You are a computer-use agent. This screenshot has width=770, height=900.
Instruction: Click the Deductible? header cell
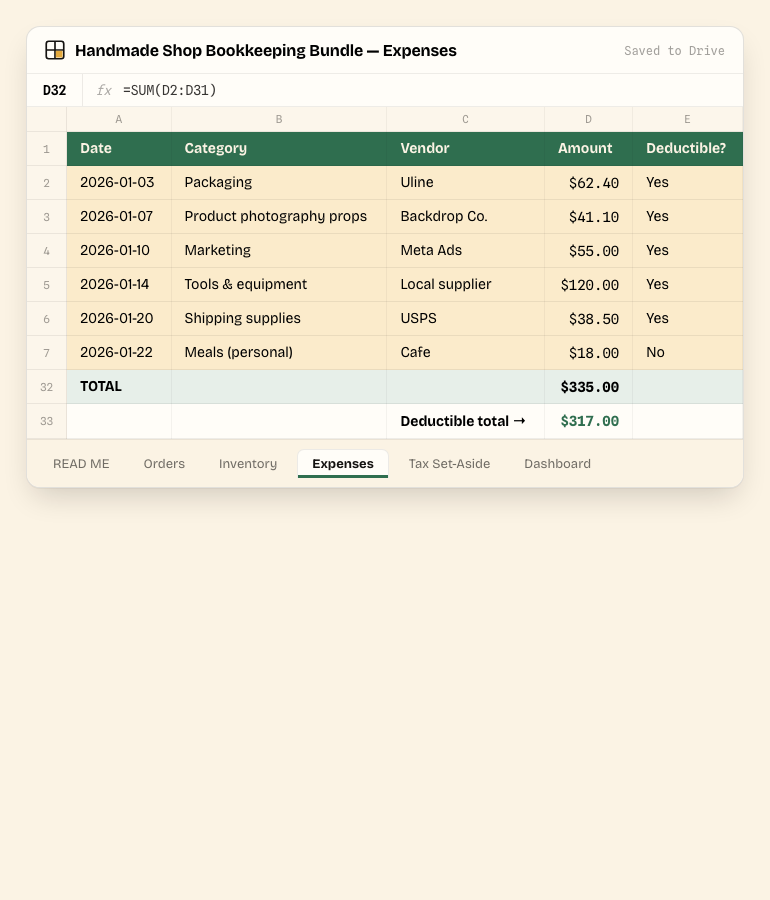pos(687,149)
